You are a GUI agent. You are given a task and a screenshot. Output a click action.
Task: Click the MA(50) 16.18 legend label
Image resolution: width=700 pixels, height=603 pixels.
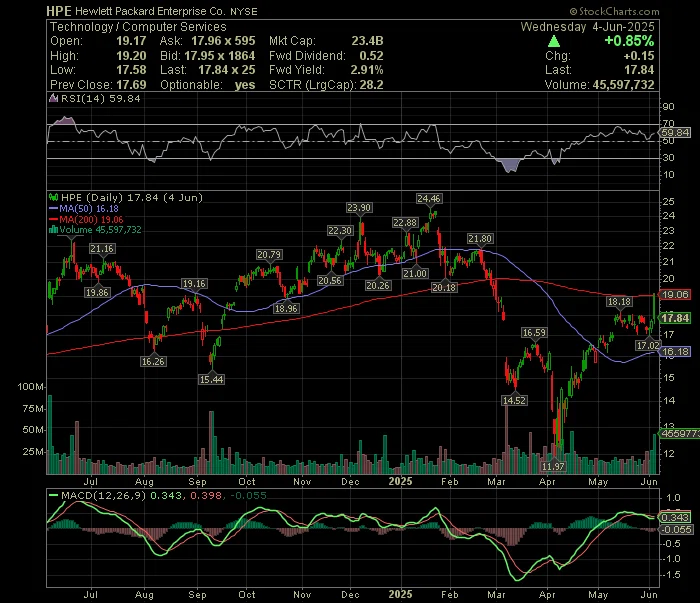(89, 208)
